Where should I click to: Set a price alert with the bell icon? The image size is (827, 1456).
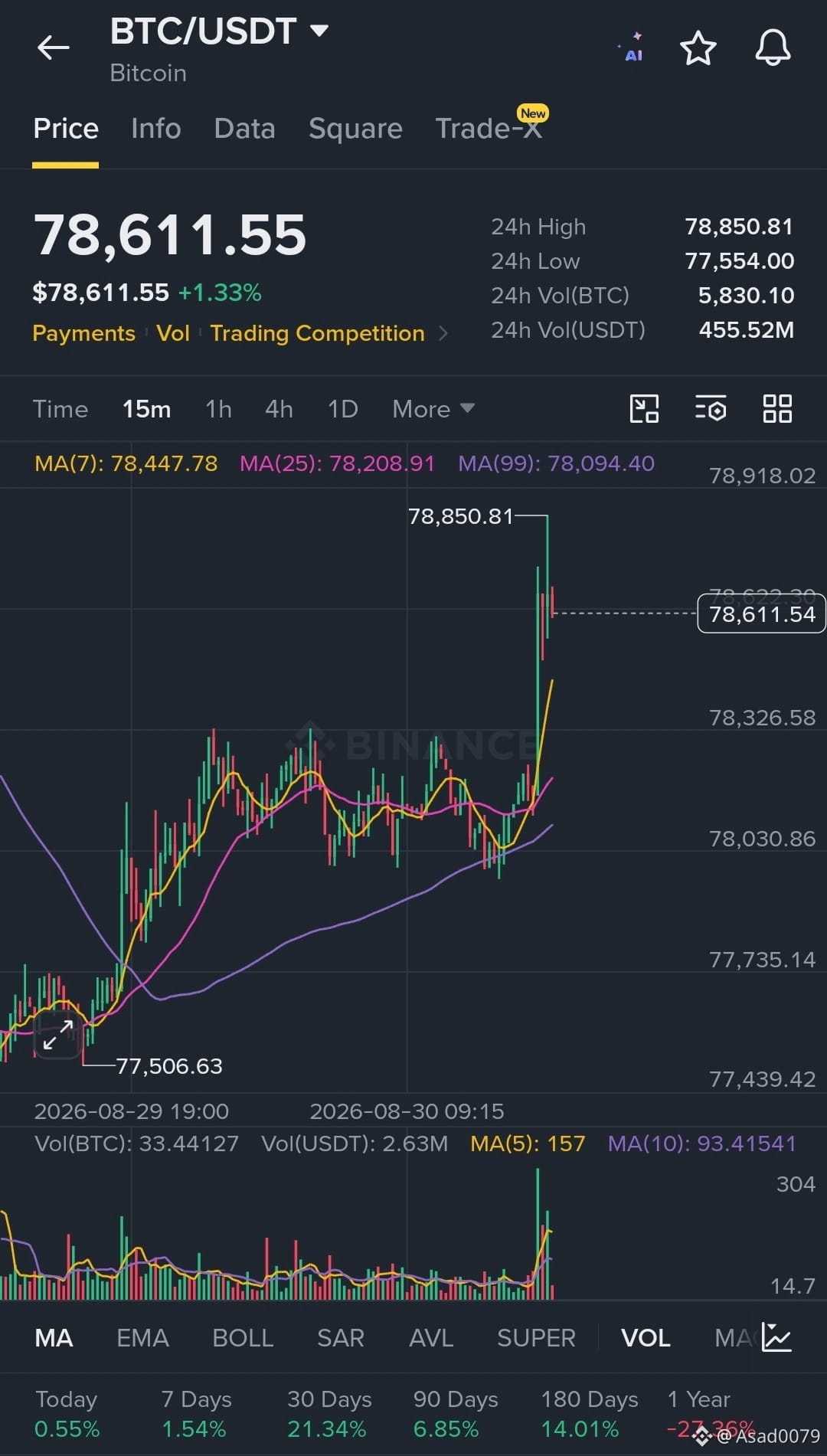click(773, 47)
